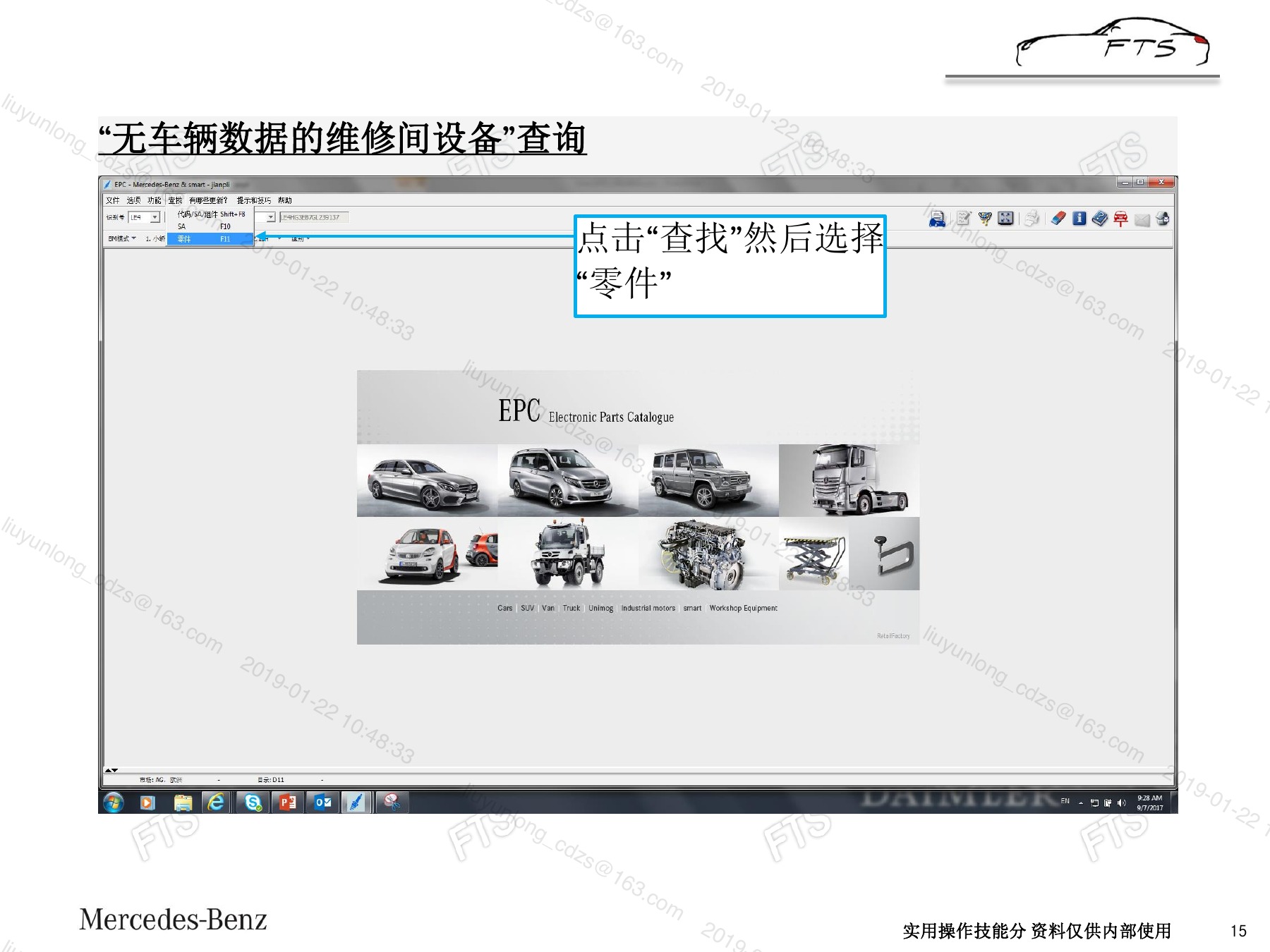Open the 选项 menu
This screenshot has width=1270, height=952.
(134, 200)
